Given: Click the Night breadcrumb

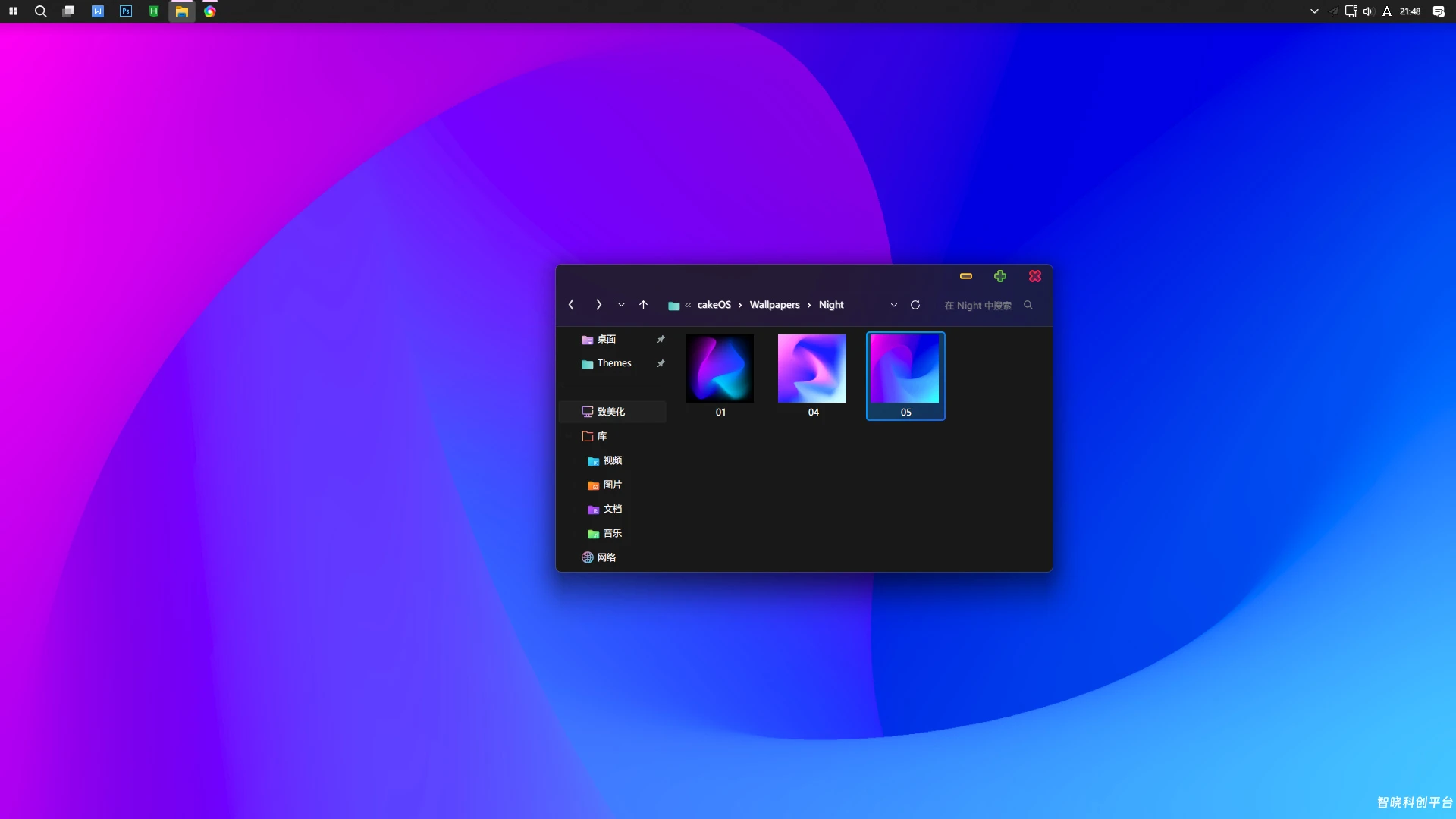Looking at the screenshot, I should [x=831, y=305].
